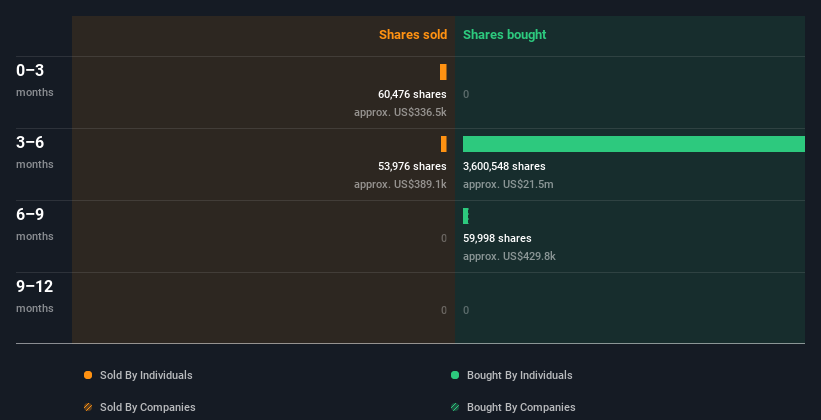Click the striped Bought By Companies legend icon
821x420 pixels.
(x=455, y=407)
